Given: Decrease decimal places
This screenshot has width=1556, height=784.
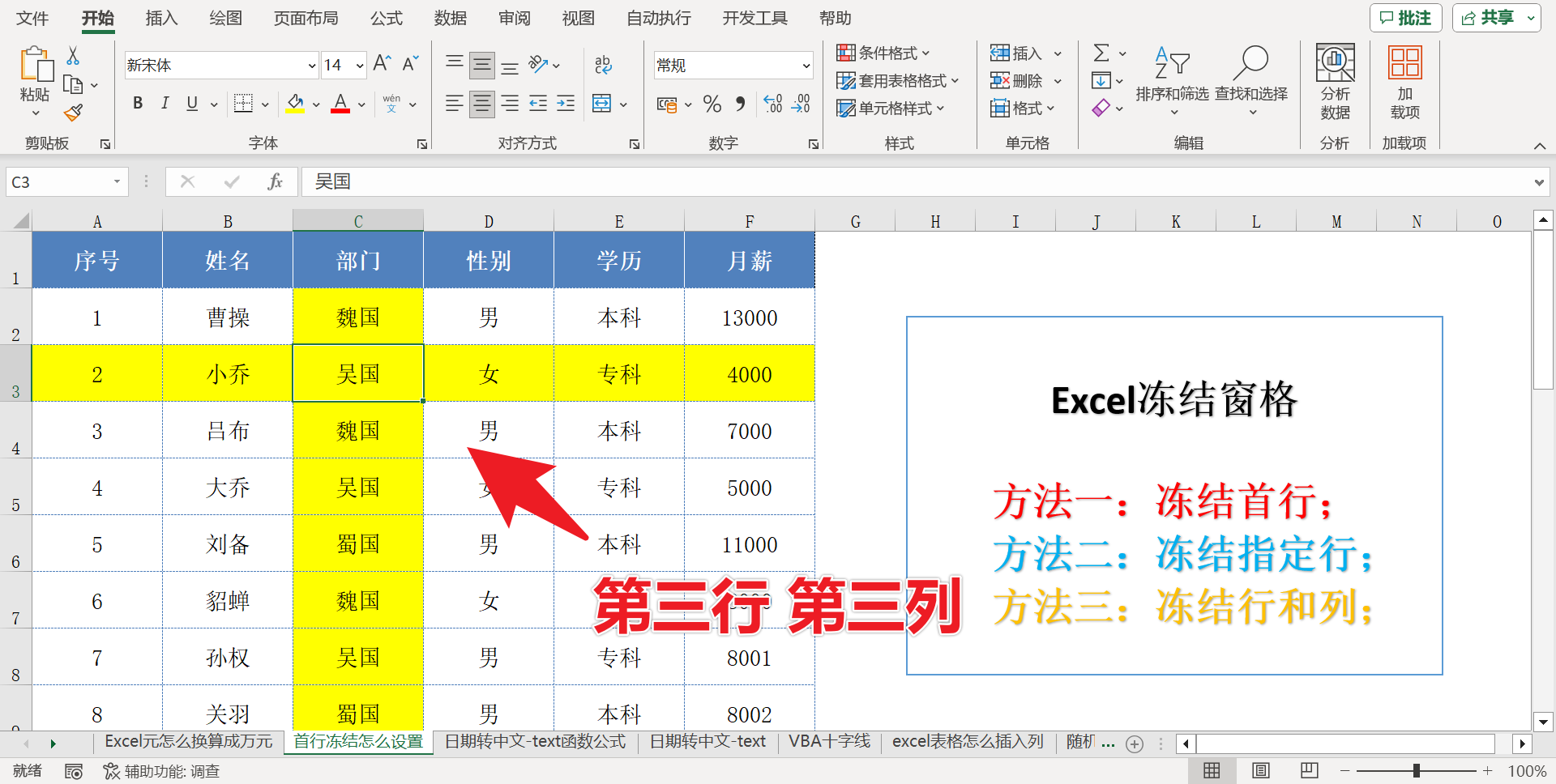Looking at the screenshot, I should pos(801,104).
